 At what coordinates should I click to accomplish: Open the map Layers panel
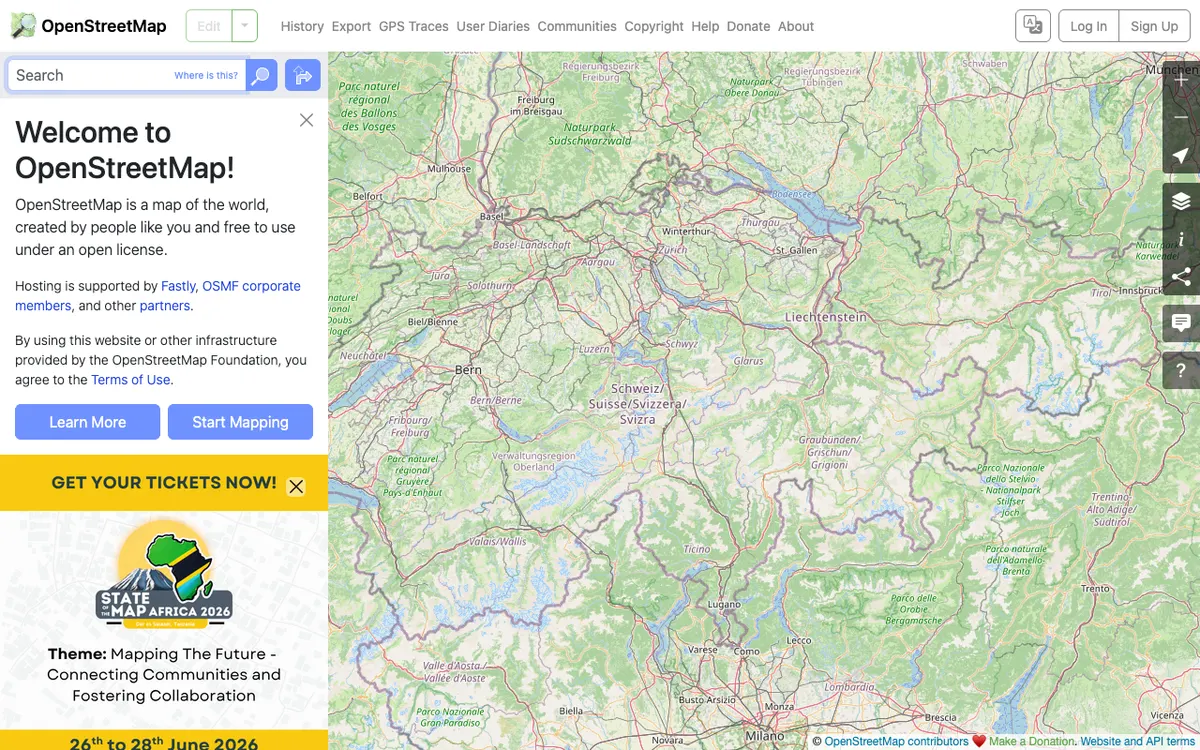coord(1181,202)
